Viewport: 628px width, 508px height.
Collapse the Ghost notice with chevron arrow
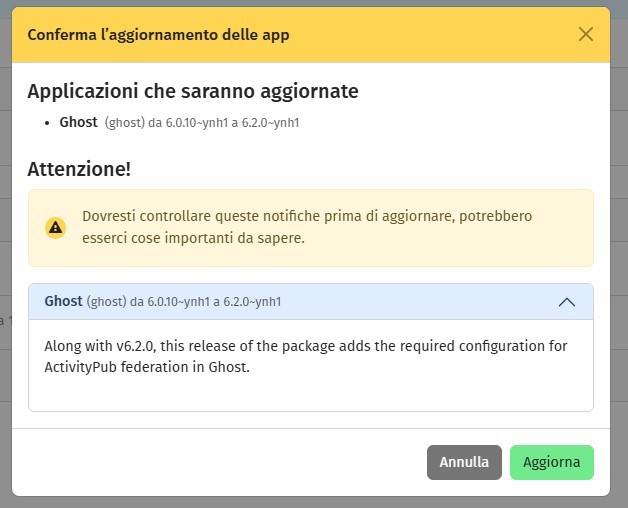tap(566, 301)
